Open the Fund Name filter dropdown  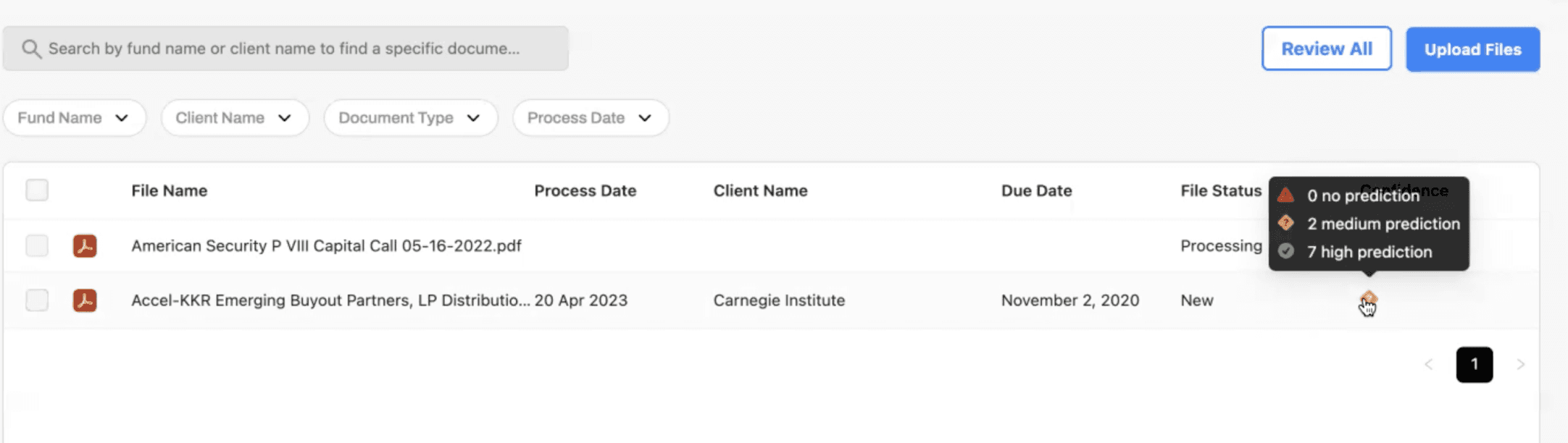[75, 118]
